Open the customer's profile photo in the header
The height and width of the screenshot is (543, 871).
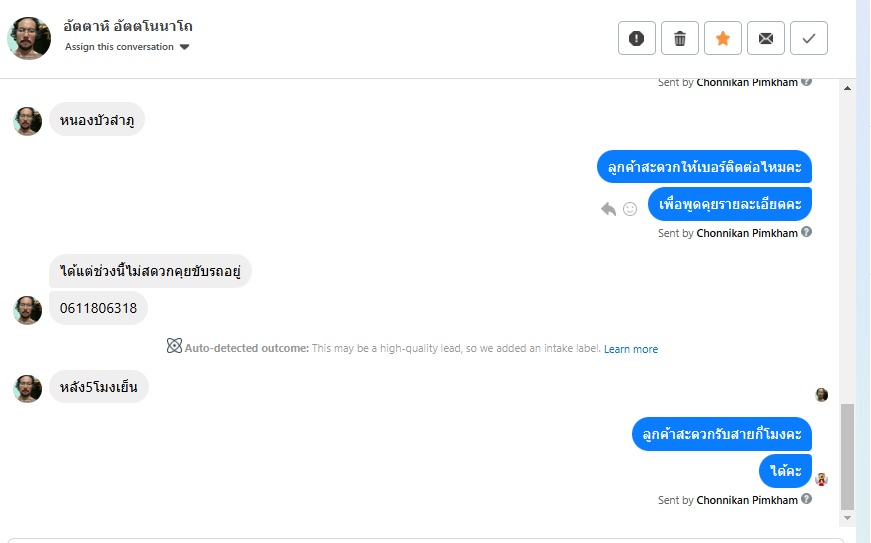pyautogui.click(x=29, y=38)
